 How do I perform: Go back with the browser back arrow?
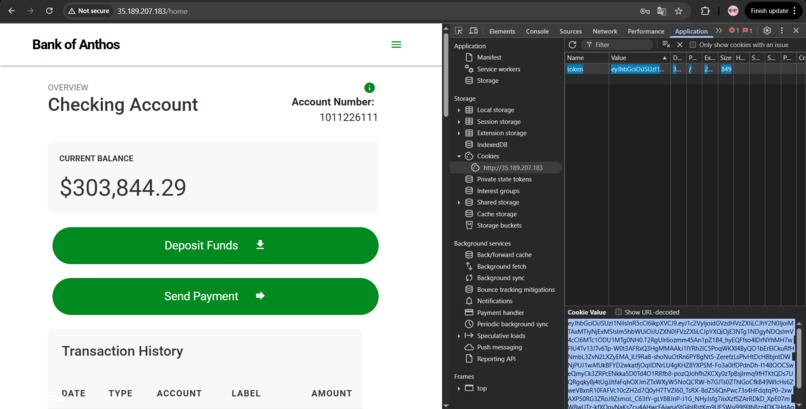coord(11,11)
